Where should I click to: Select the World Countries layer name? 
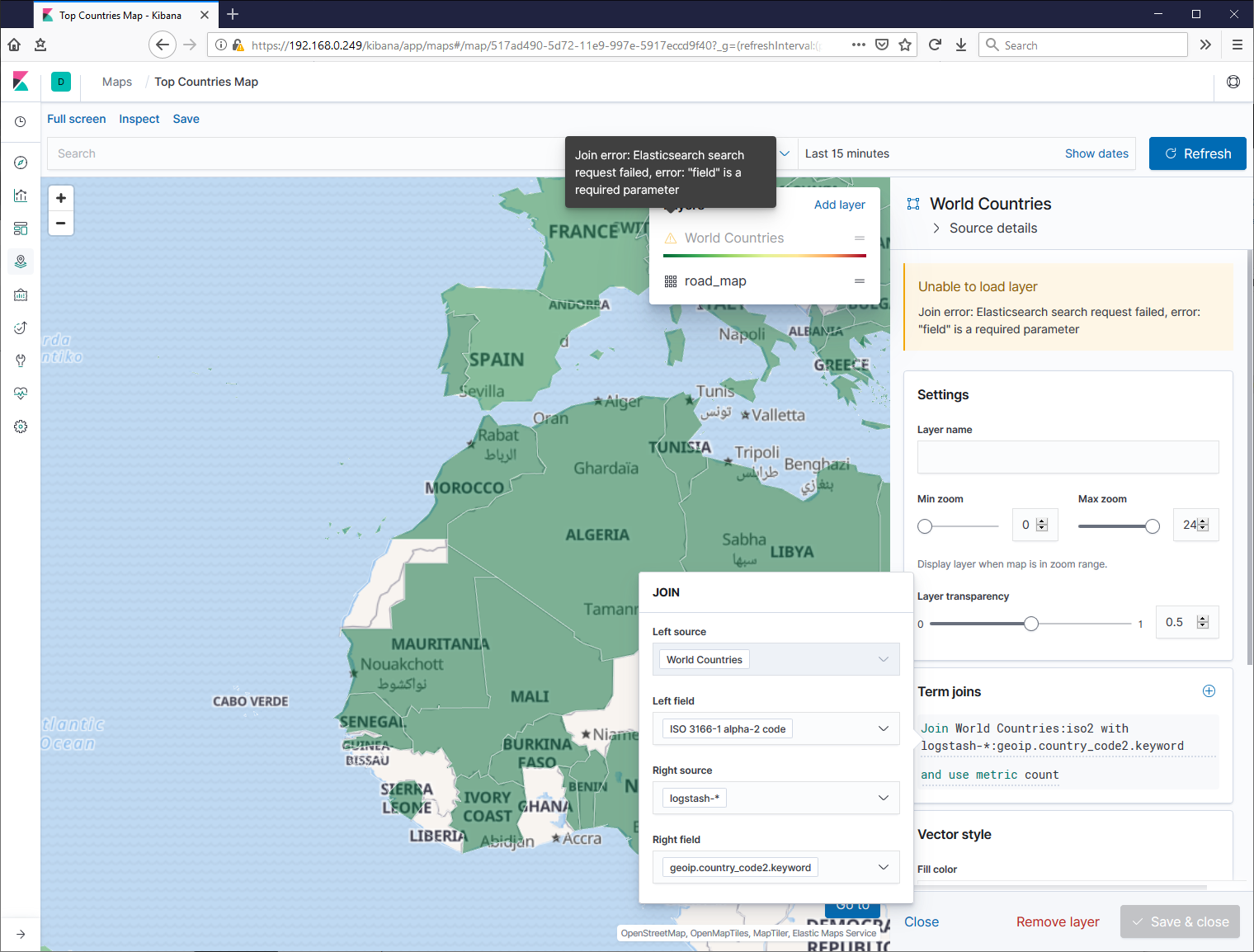pyautogui.click(x=734, y=238)
